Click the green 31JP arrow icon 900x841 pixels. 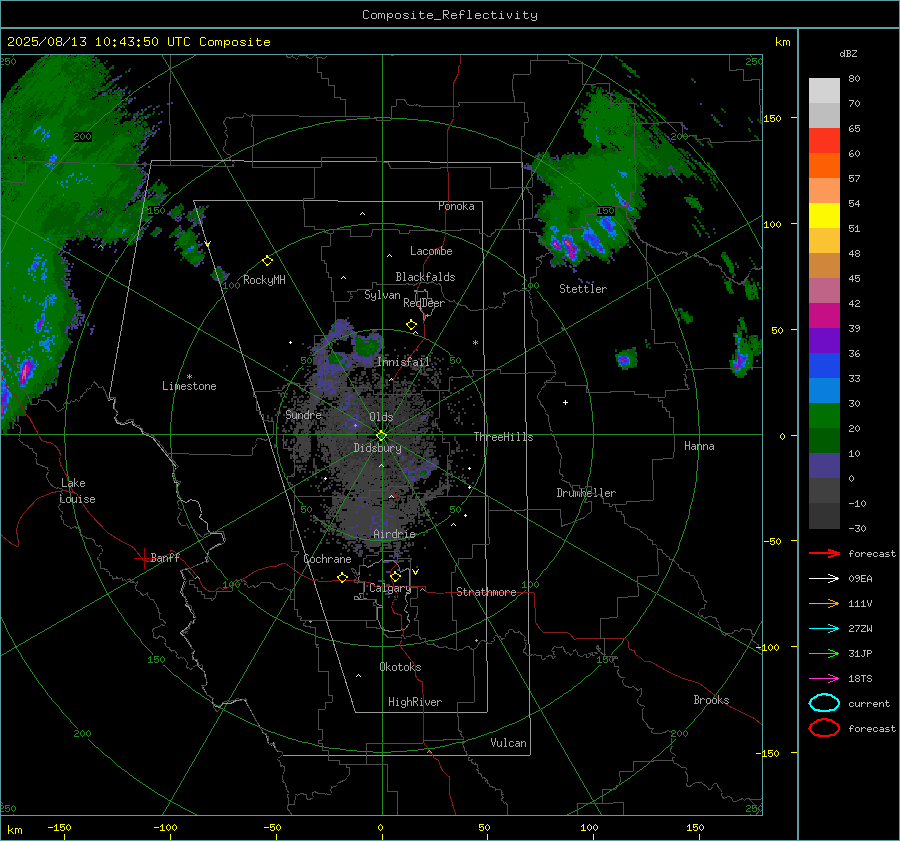(x=824, y=653)
